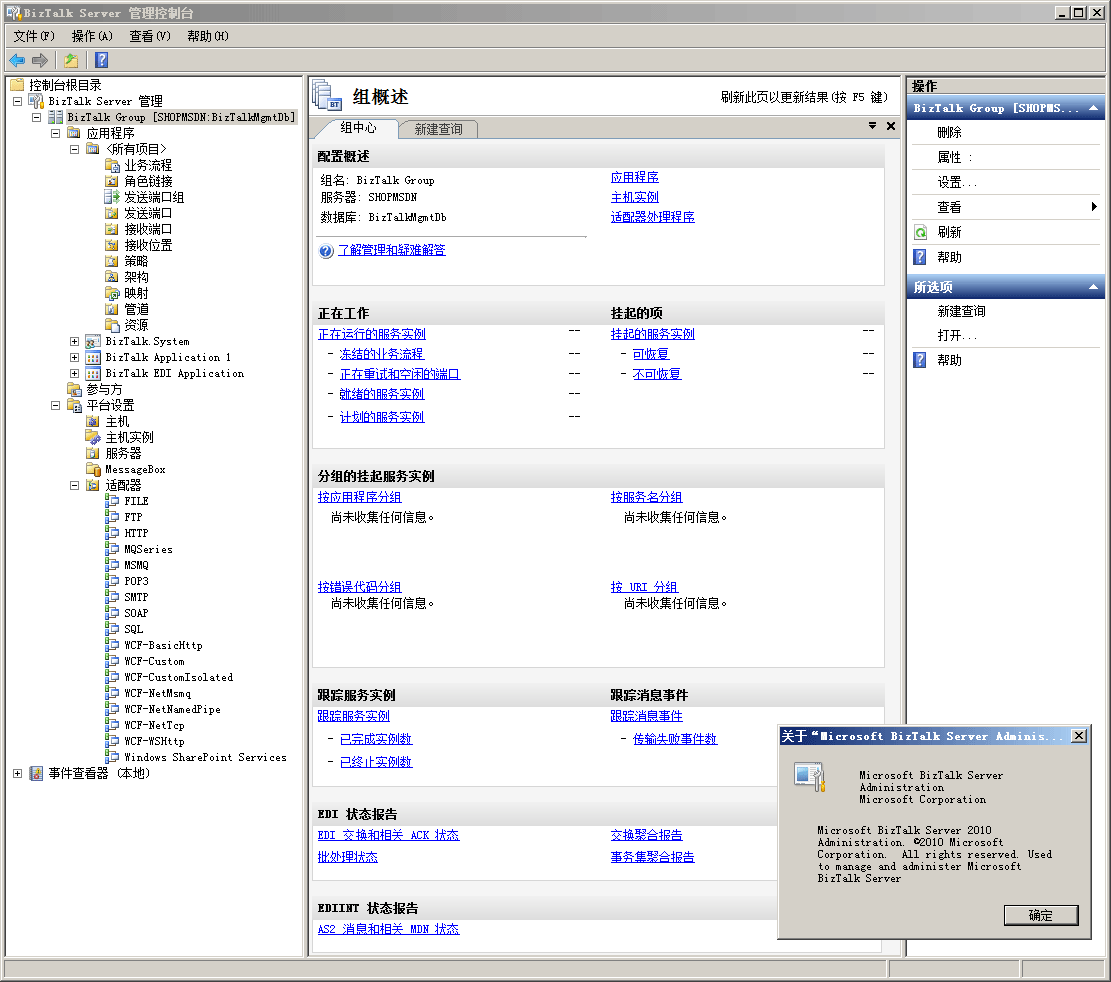Viewport: 1111px width, 982px height.
Task: Click the 刷新 refresh icon in actions pane
Action: coord(920,232)
